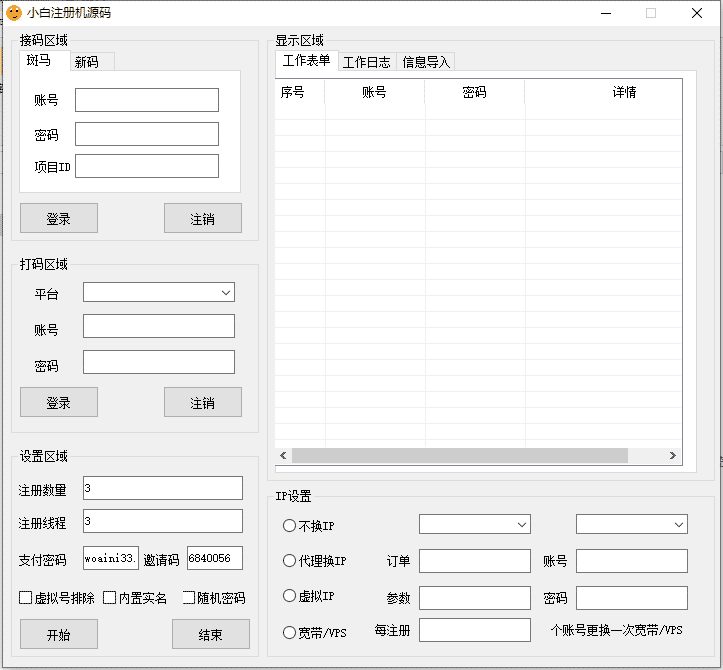Click the 结束 button
The image size is (723, 670).
[210, 634]
